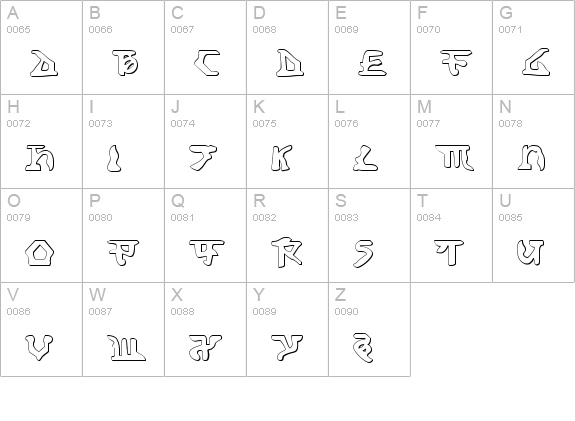Select the H glyph cell 0072

41,142
